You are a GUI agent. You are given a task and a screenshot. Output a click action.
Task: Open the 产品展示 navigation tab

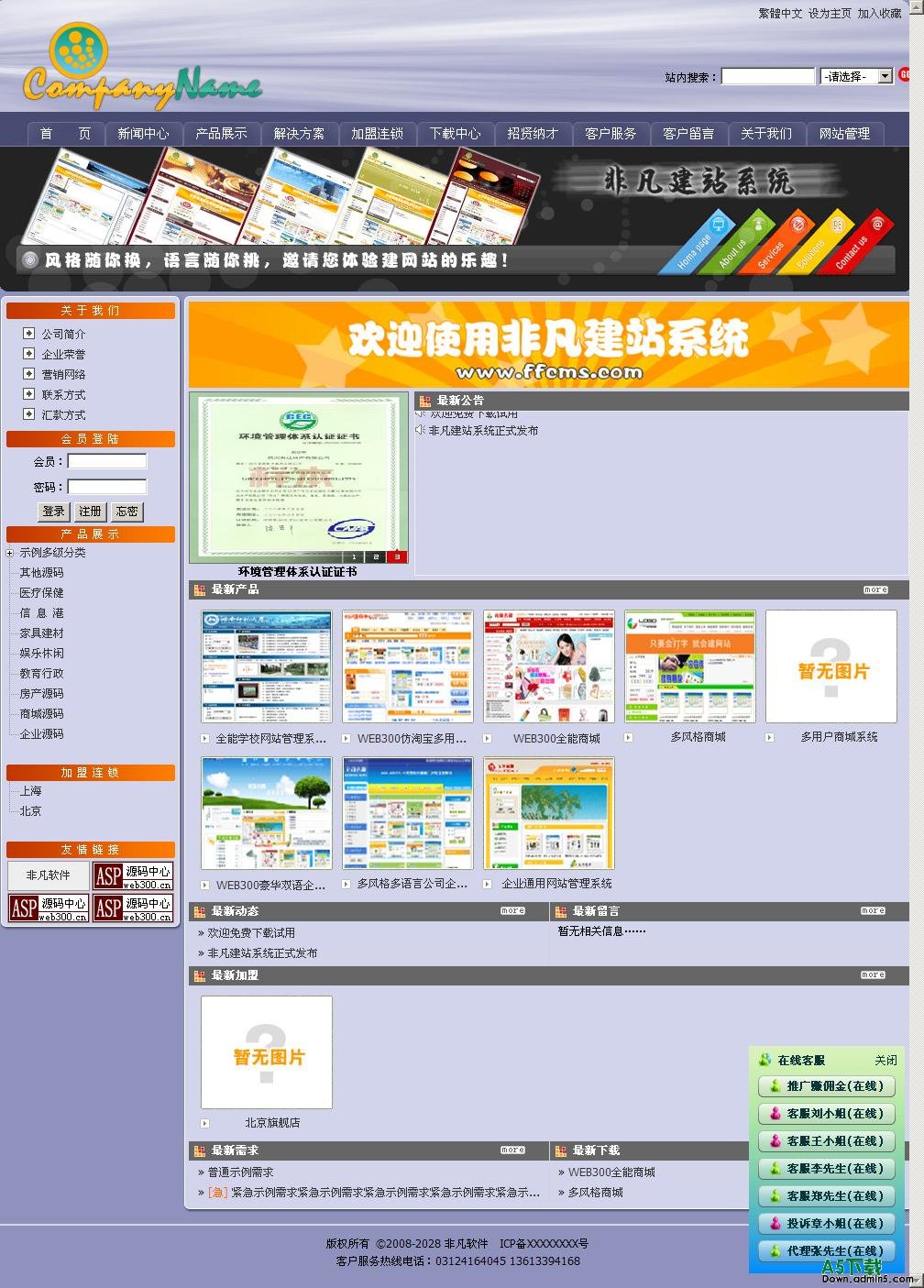[221, 134]
